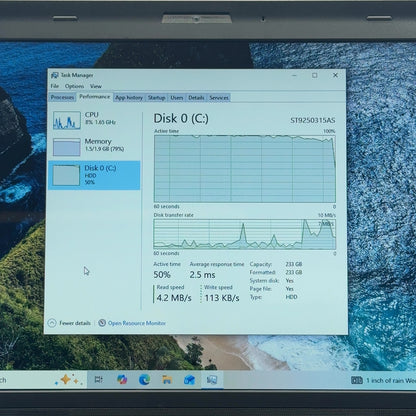Select Disk 0 (C:) in sidebar
The height and width of the screenshot is (416, 416).
pos(94,175)
